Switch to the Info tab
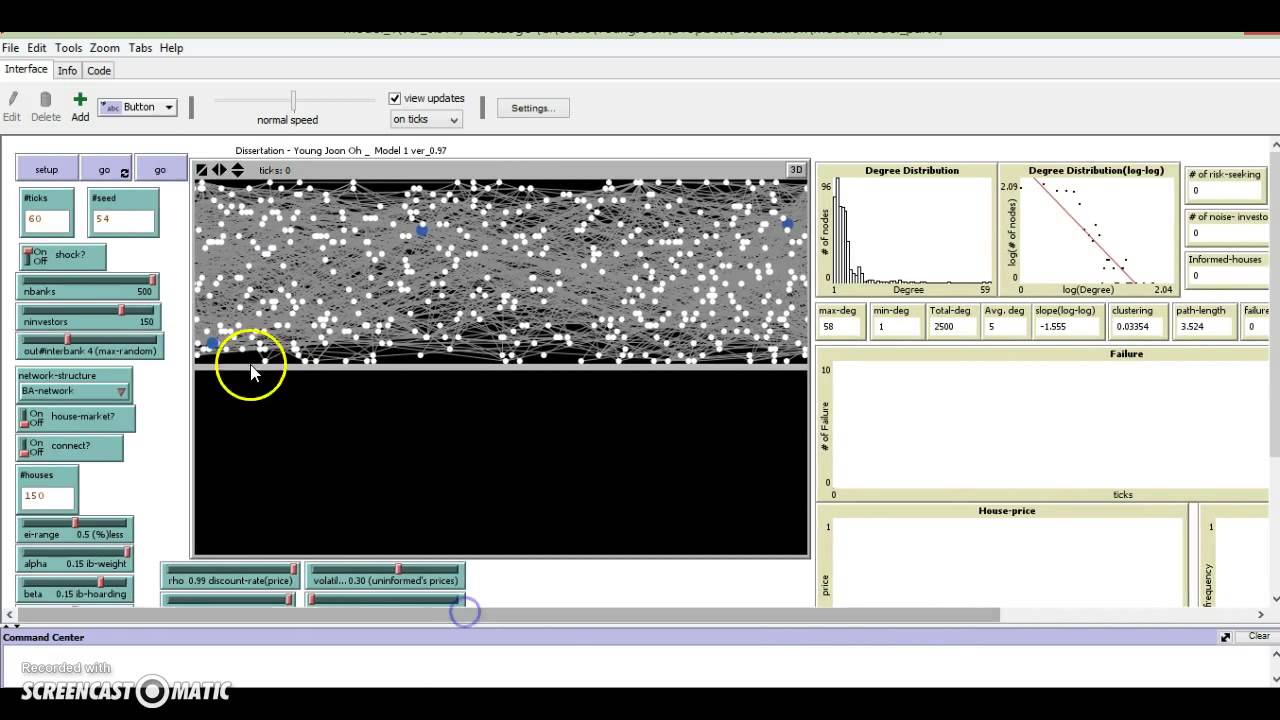The width and height of the screenshot is (1280, 720). pyautogui.click(x=67, y=70)
